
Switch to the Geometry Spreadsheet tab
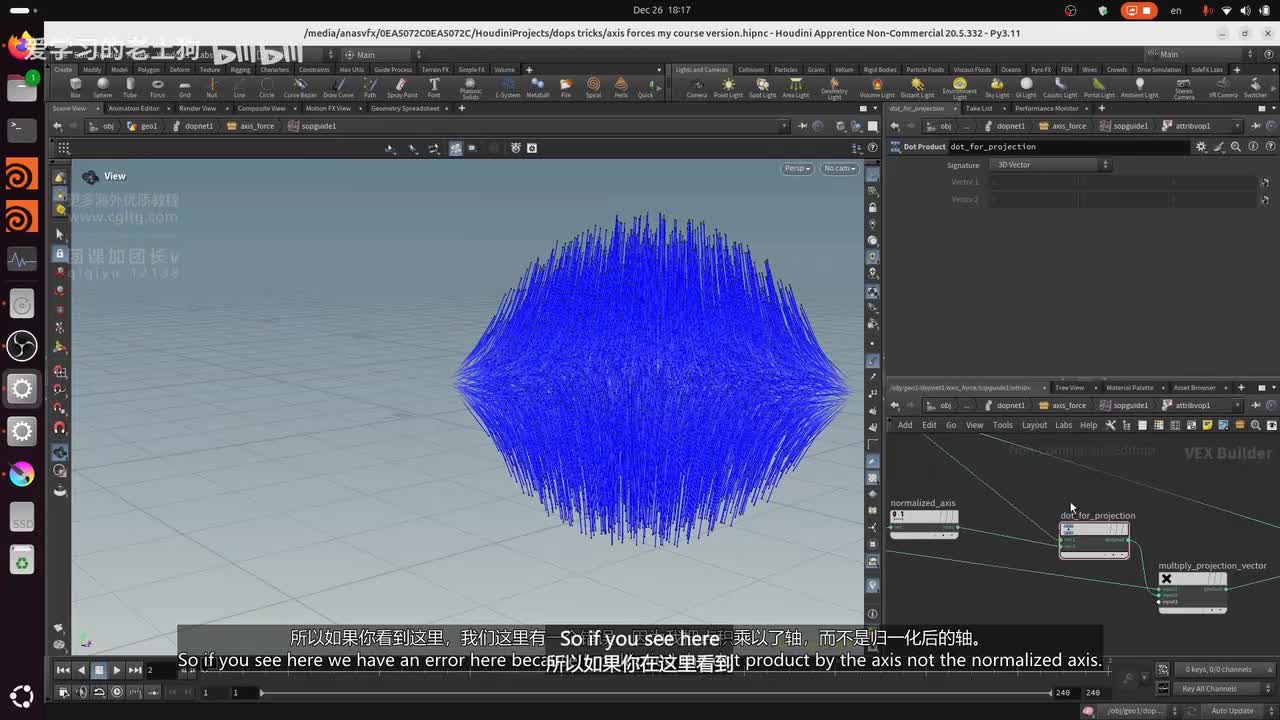click(x=405, y=108)
